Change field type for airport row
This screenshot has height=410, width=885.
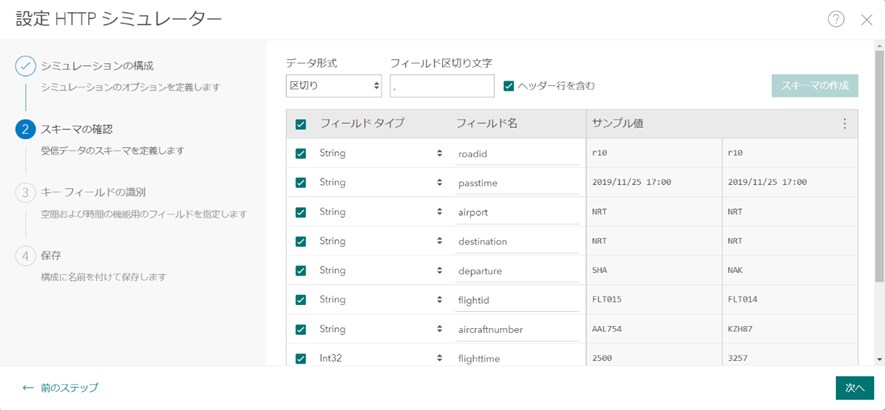[x=380, y=212]
